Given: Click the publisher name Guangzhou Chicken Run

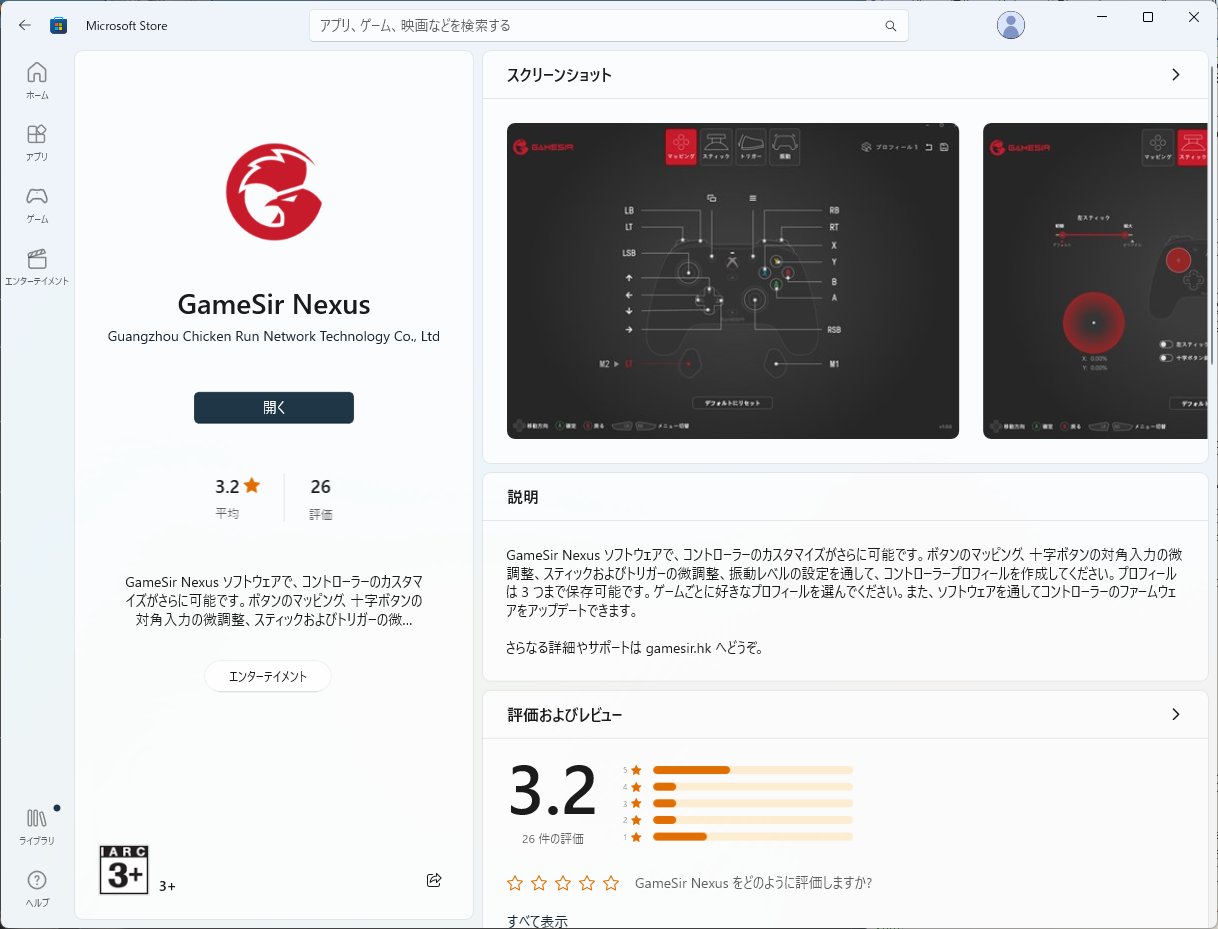Looking at the screenshot, I should (x=274, y=336).
